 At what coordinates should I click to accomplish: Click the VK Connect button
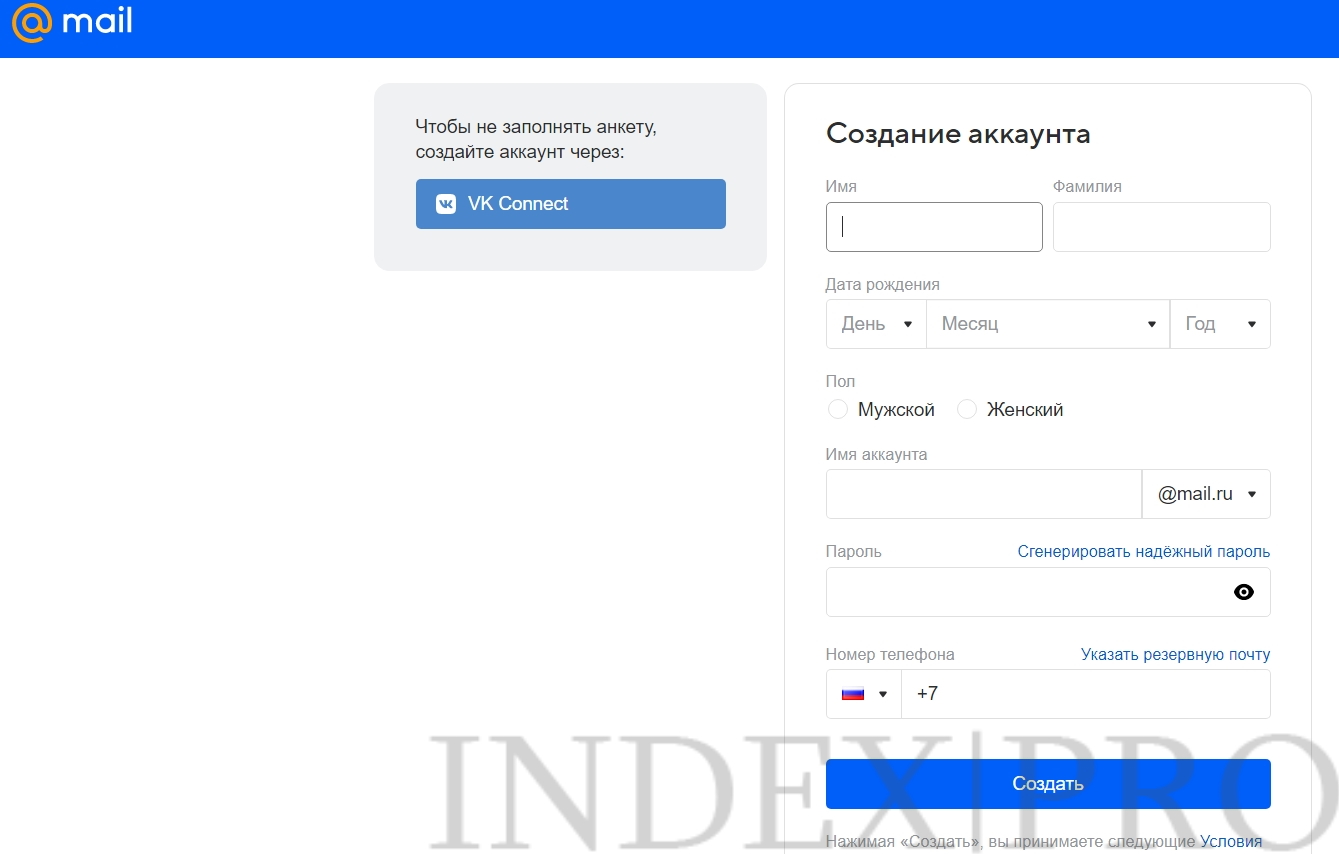(x=571, y=204)
